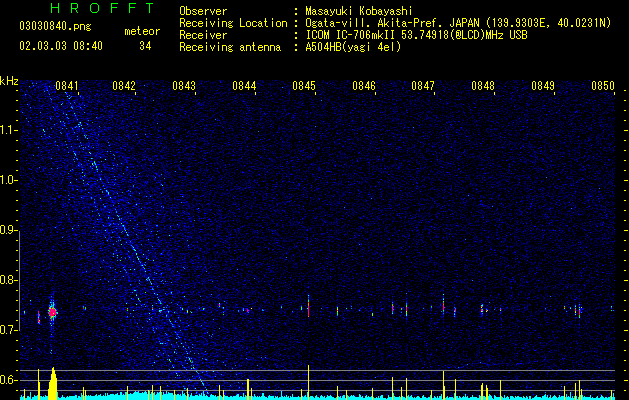Click the date stamp 02.03.03 08:40
The height and width of the screenshot is (400, 629).
tap(61, 46)
